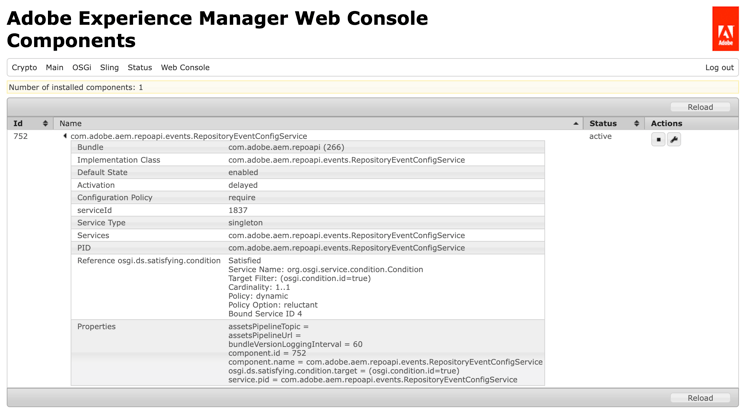Screen dimensions: 750x416
Task: Click the 'osgi.ds.satisfying.condition.target' property line
Action: [343, 371]
